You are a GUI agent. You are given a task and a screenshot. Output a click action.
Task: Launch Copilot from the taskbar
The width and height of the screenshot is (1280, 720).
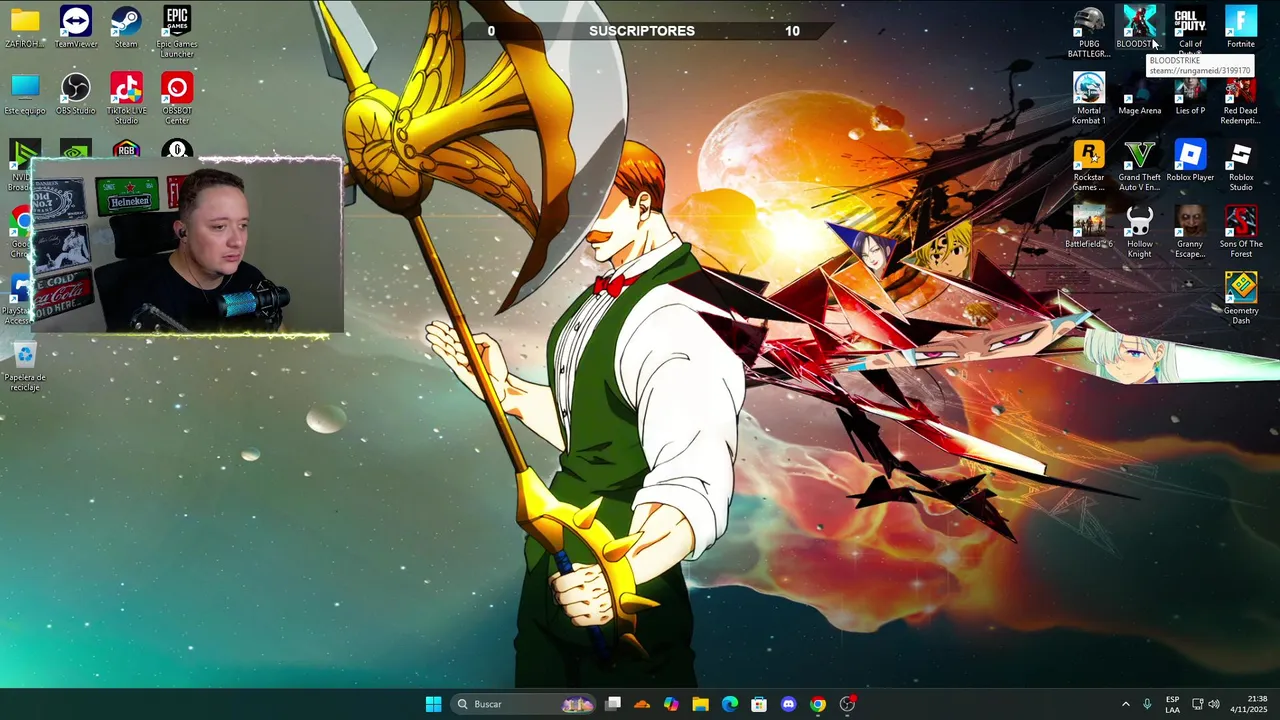coord(671,704)
